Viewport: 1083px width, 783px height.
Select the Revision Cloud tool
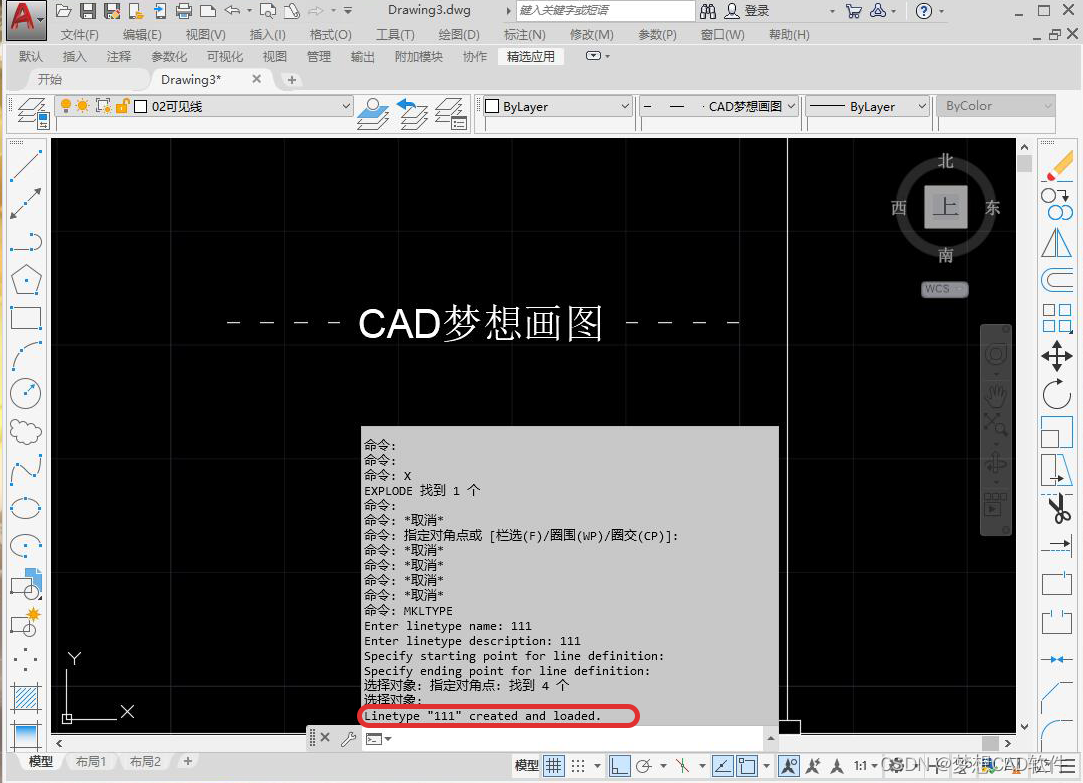tap(25, 430)
